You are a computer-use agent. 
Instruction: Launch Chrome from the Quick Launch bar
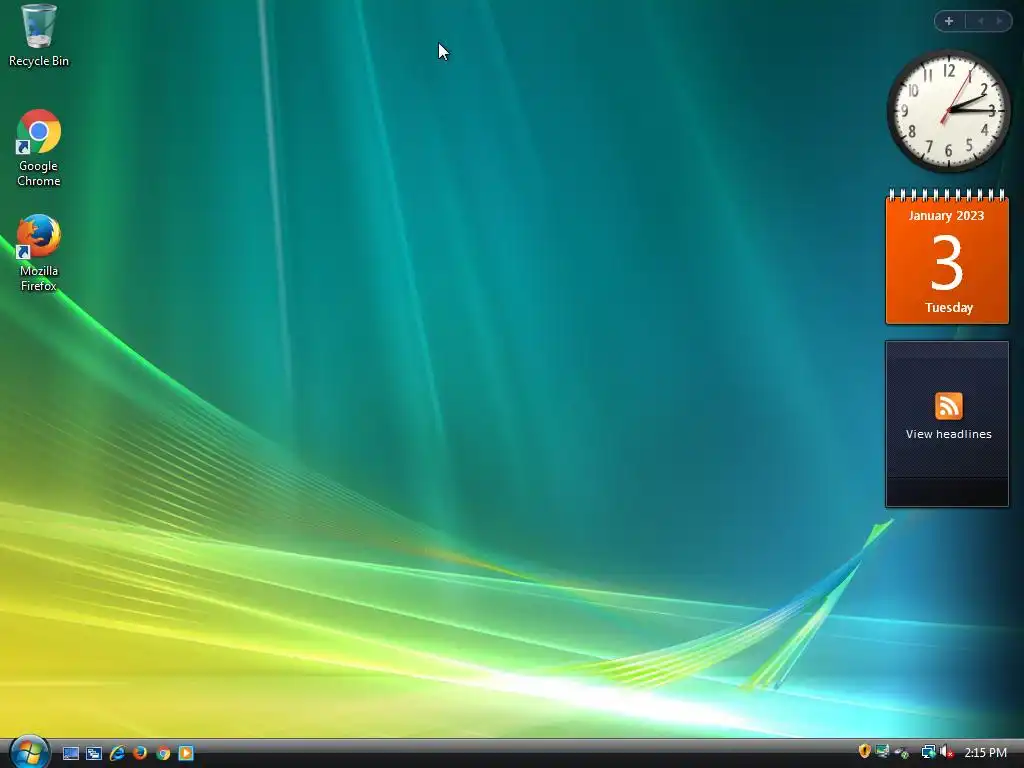coord(163,753)
